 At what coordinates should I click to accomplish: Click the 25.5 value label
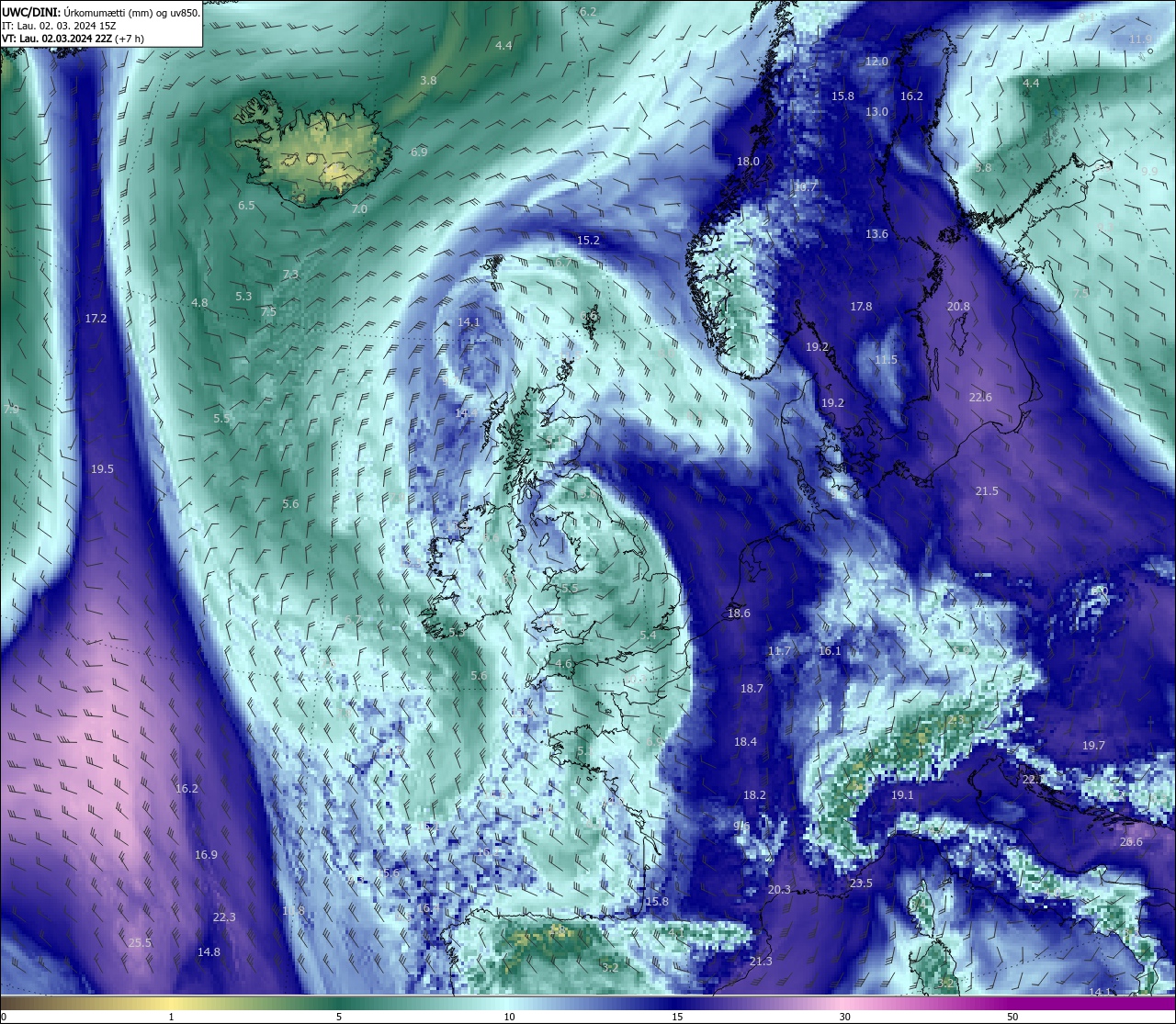140,943
